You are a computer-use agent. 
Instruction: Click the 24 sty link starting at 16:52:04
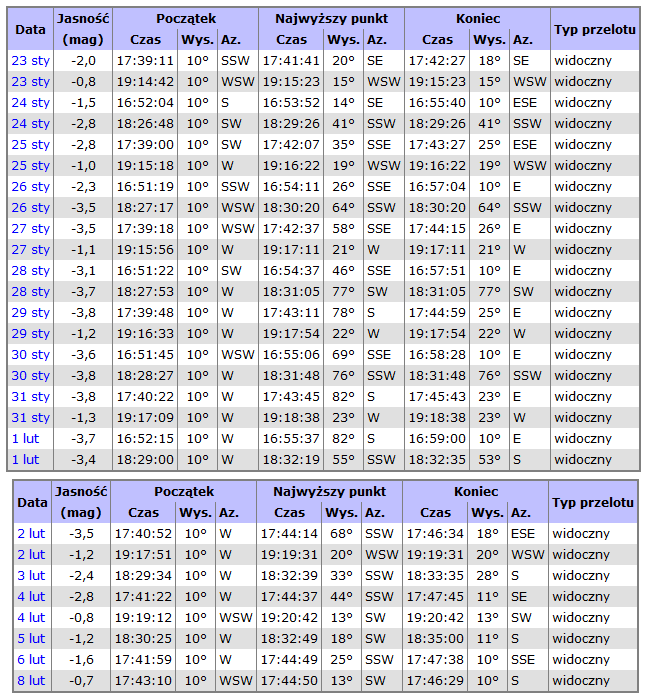(x=30, y=102)
